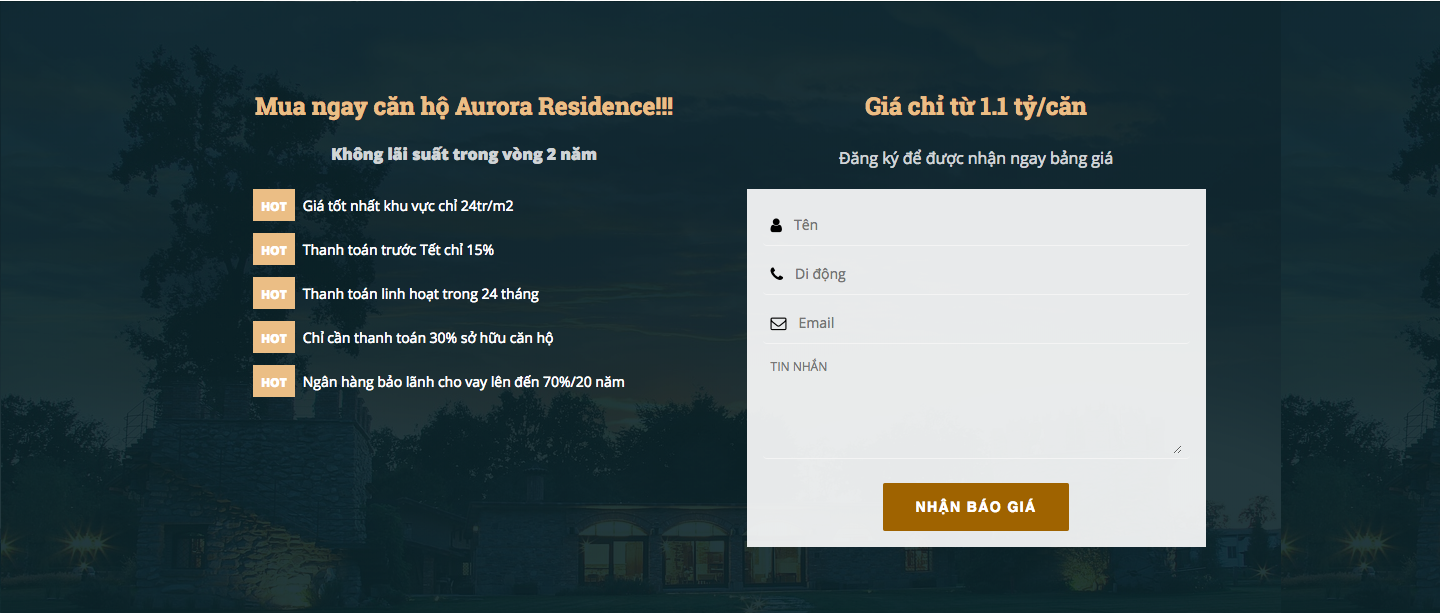Click the textarea resize handle corner
The height and width of the screenshot is (613, 1440).
[x=1178, y=449]
